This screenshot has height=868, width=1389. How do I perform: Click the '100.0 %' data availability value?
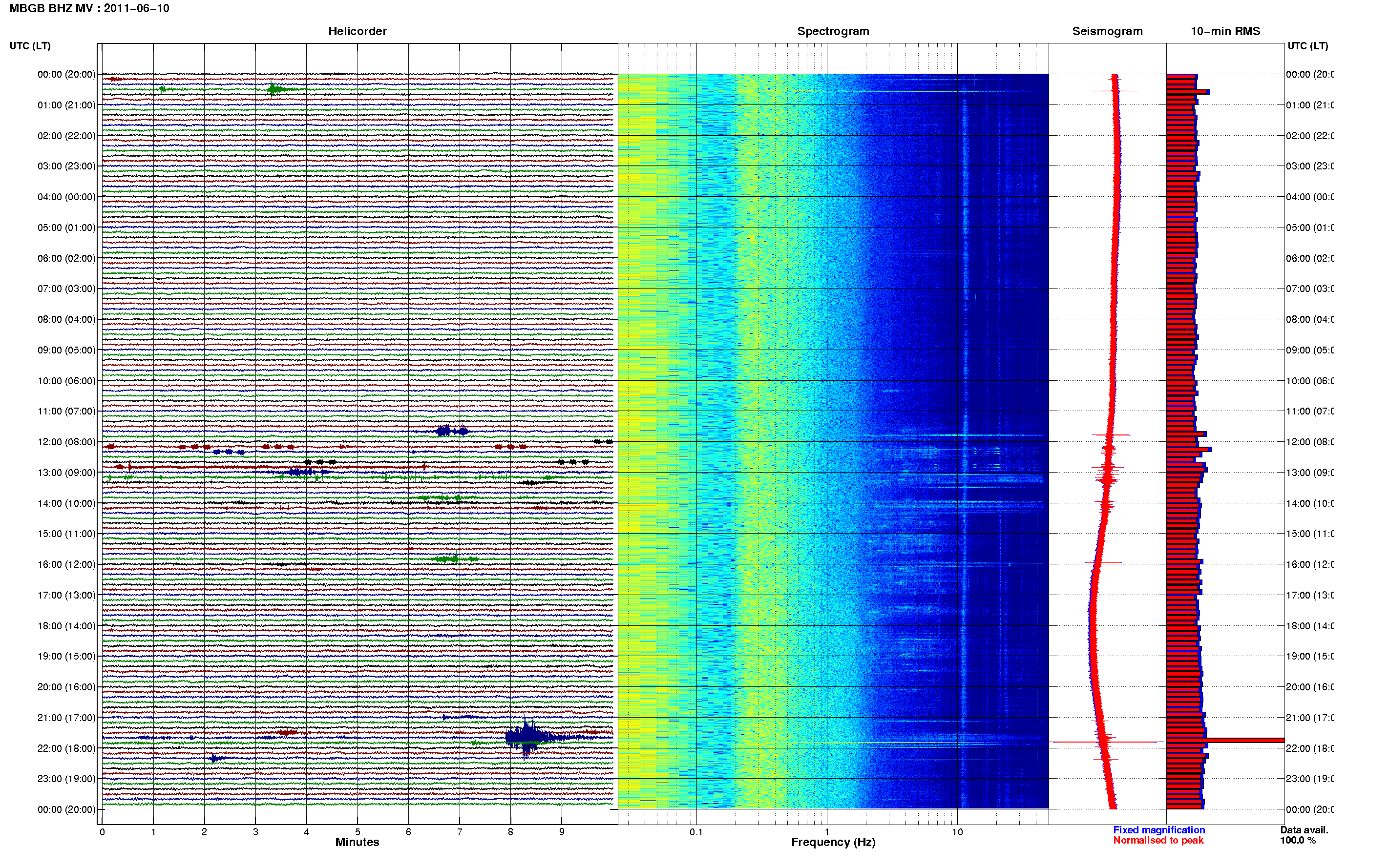(x=1298, y=841)
